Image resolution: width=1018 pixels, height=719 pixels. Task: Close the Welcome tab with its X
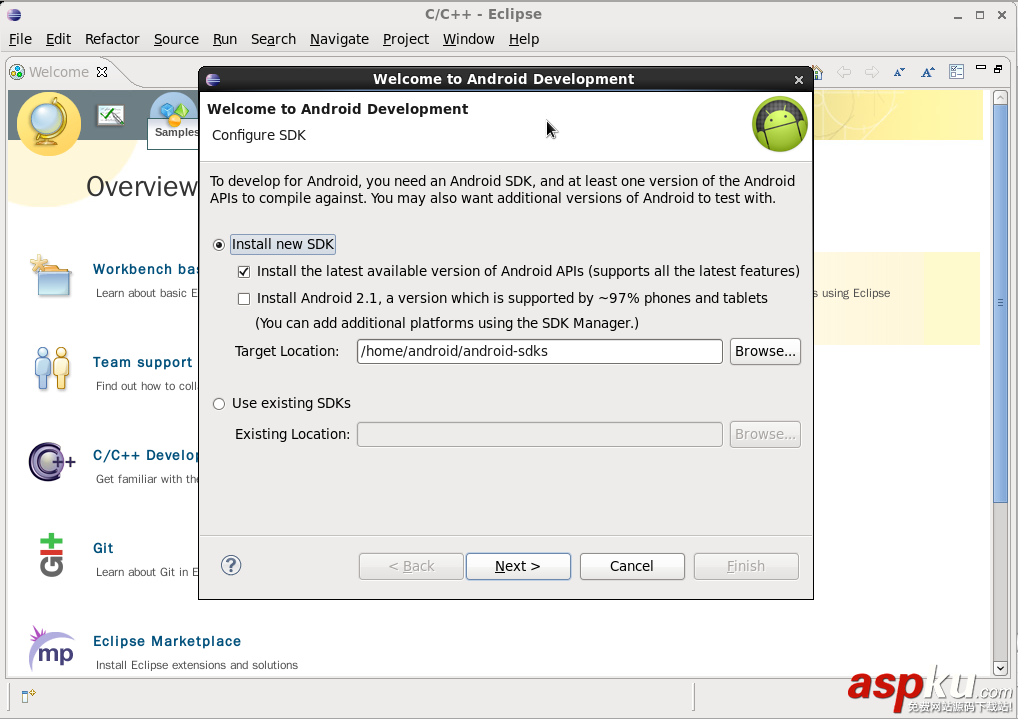point(102,71)
